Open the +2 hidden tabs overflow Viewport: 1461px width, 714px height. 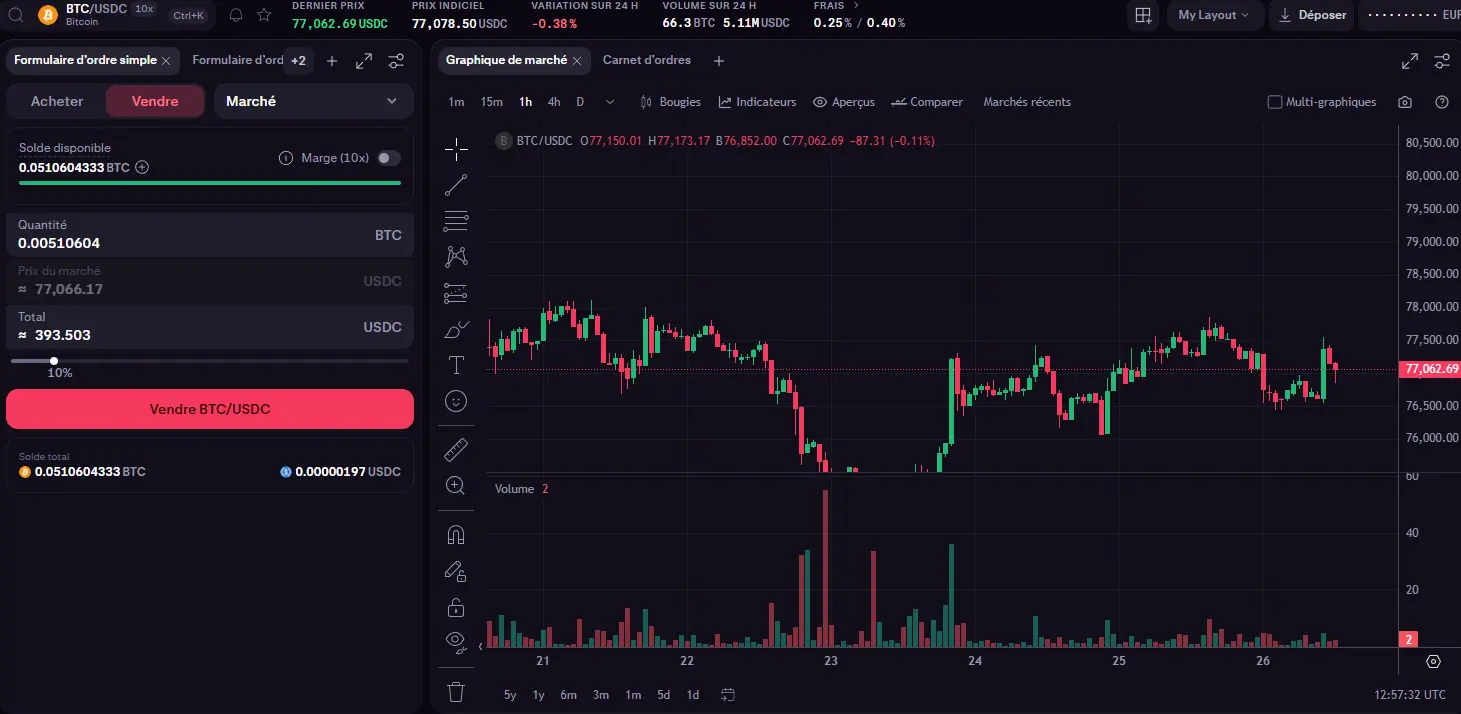coord(298,61)
